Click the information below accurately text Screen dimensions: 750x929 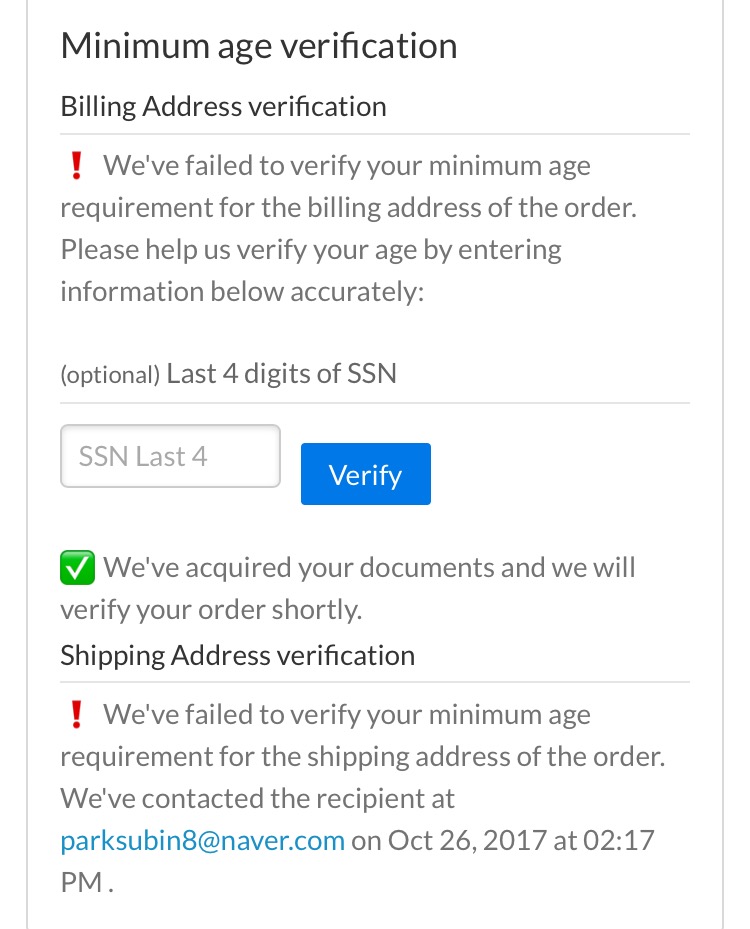242,292
